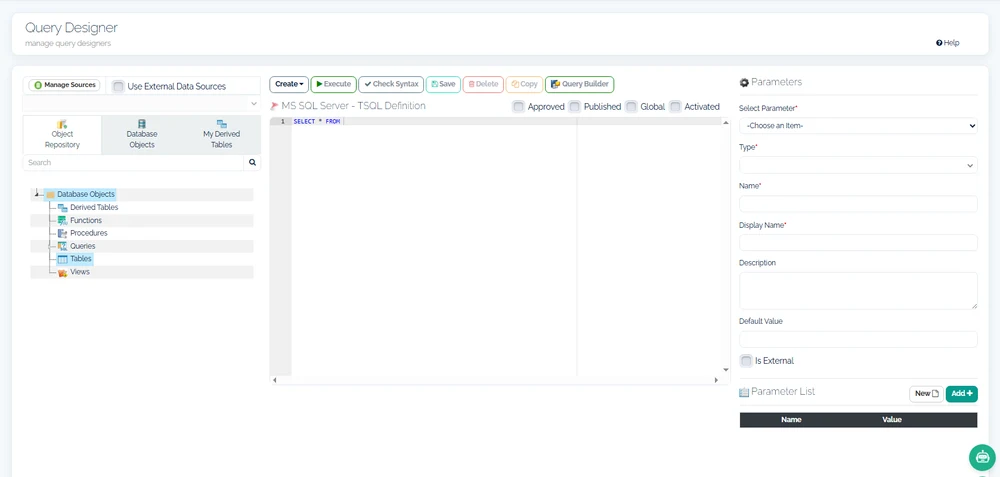Click the Manage Sources button
This screenshot has height=477, width=1000.
tap(64, 85)
